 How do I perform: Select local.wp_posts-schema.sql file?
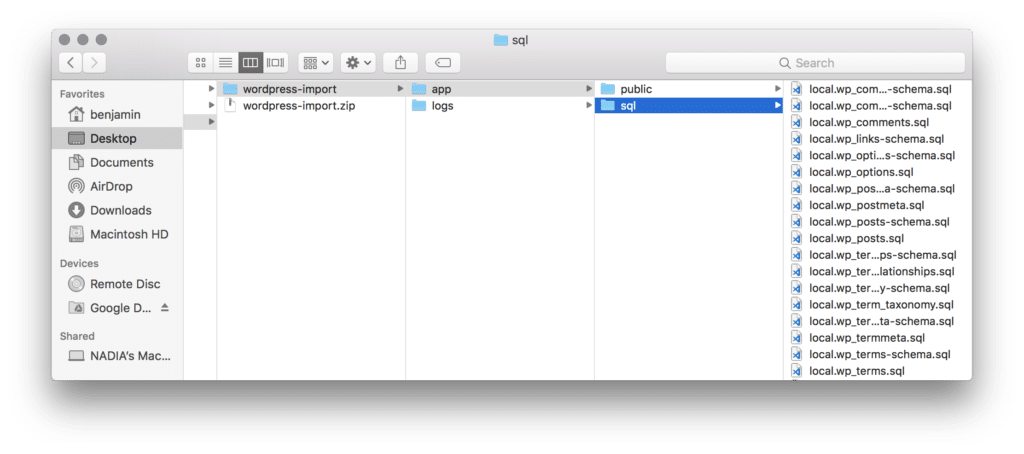click(878, 221)
